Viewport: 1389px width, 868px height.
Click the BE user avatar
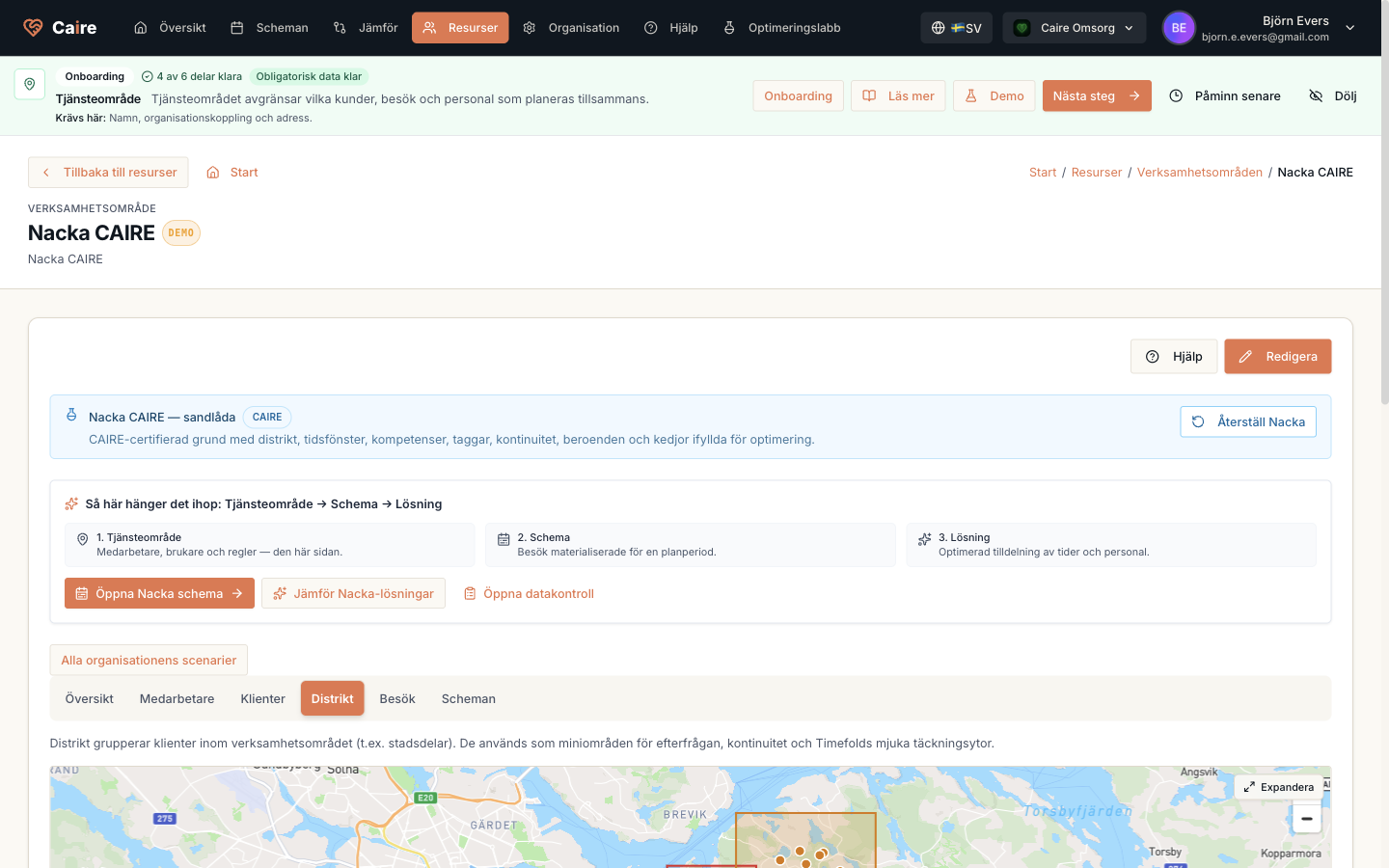pos(1179,28)
